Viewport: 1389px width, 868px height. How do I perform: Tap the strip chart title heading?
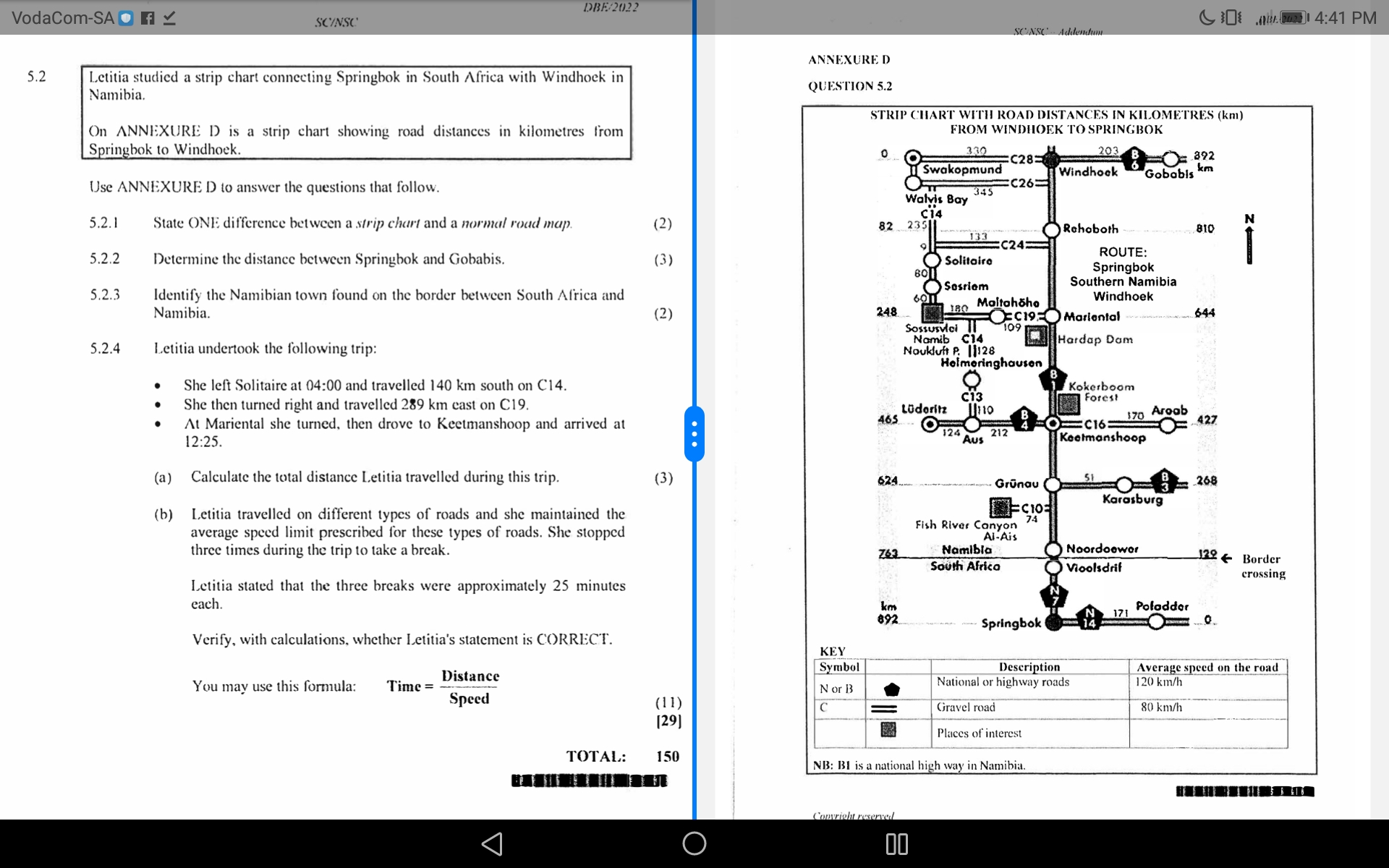coord(1057,122)
